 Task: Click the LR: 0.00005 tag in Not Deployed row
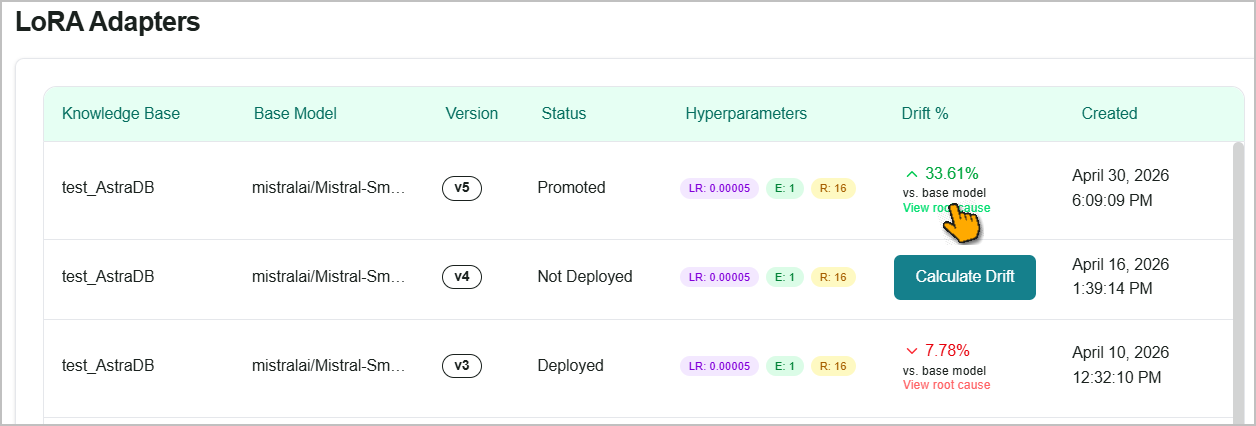tap(719, 277)
